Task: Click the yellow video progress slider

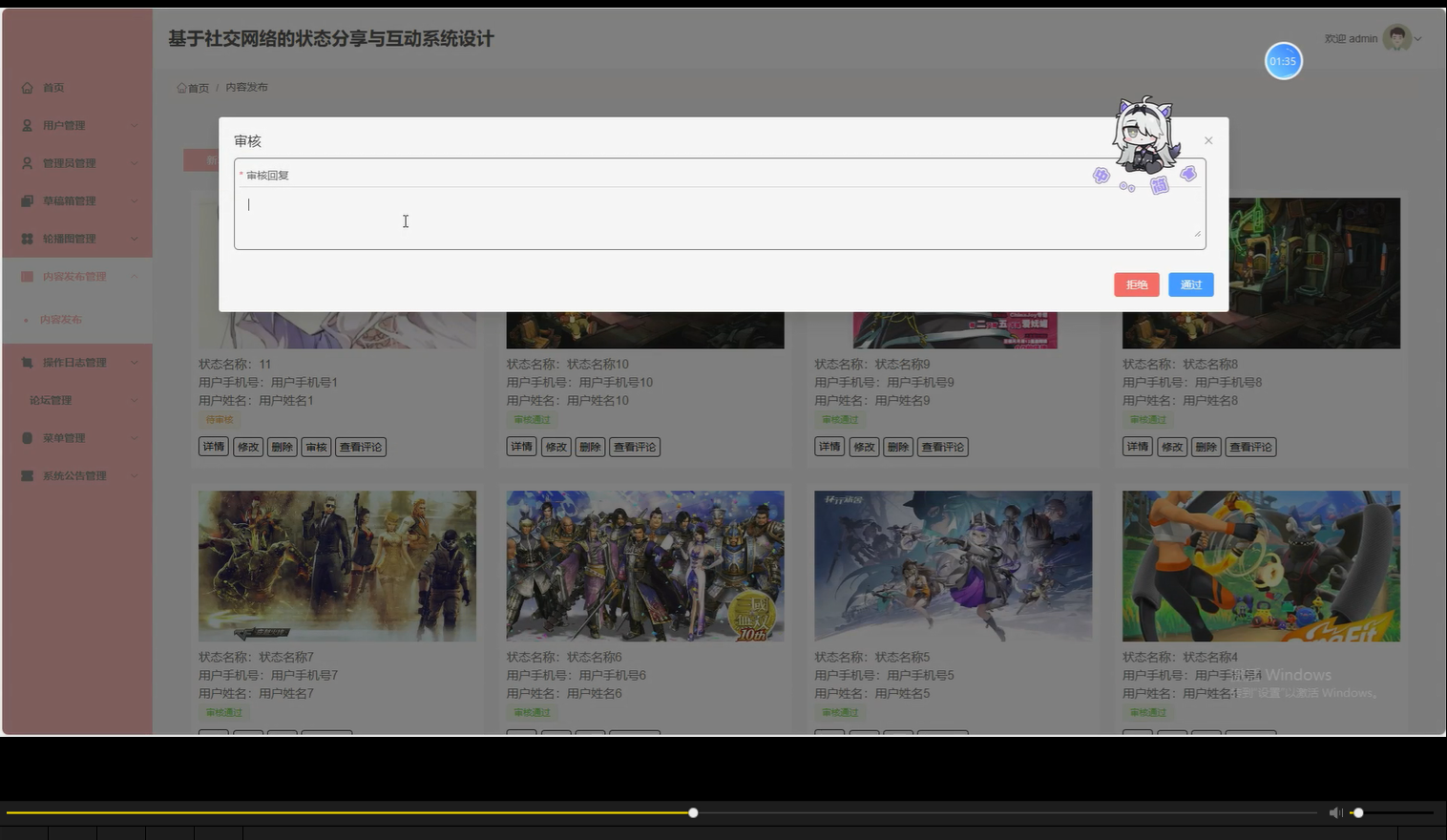Action: tap(692, 812)
